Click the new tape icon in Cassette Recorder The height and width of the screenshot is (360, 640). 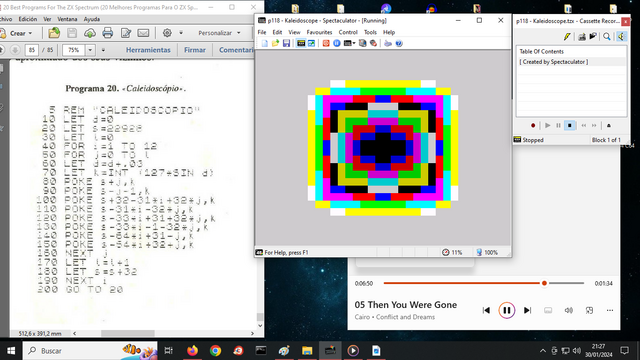pos(582,37)
